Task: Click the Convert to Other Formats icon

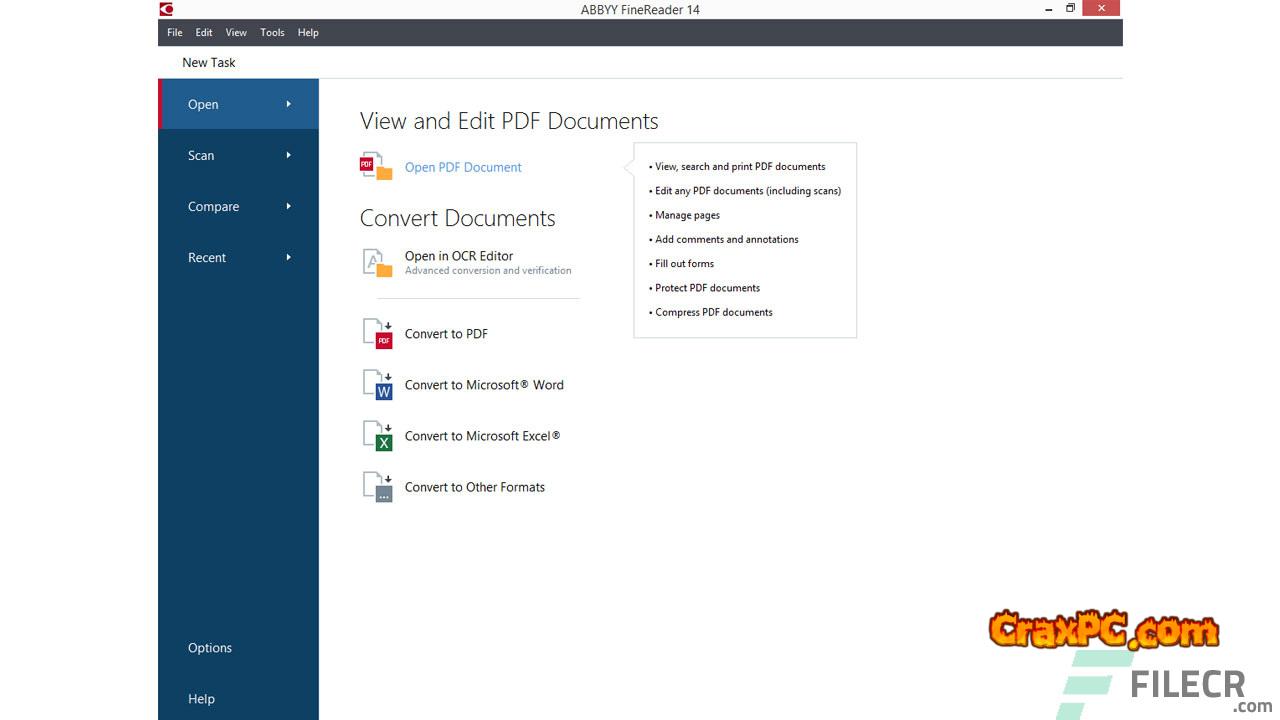Action: [x=377, y=487]
